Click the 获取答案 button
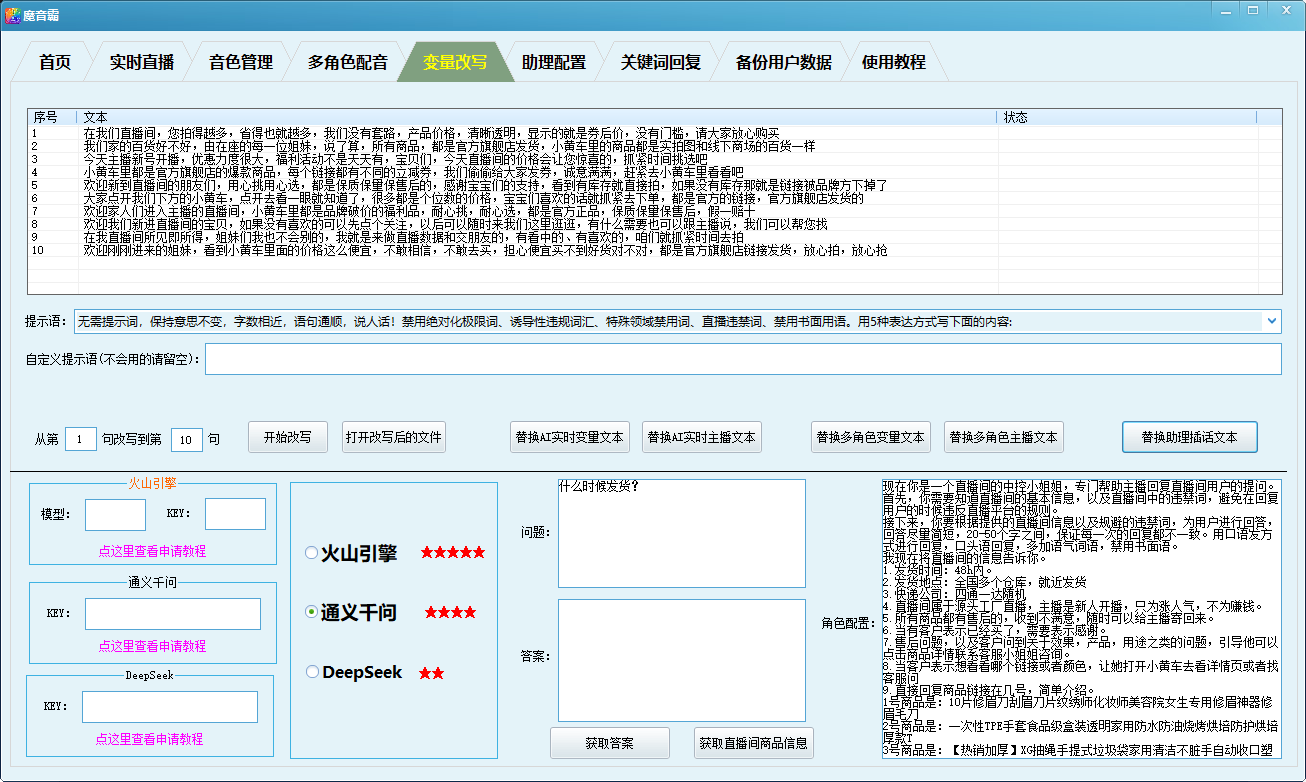1306x782 pixels. [x=610, y=743]
